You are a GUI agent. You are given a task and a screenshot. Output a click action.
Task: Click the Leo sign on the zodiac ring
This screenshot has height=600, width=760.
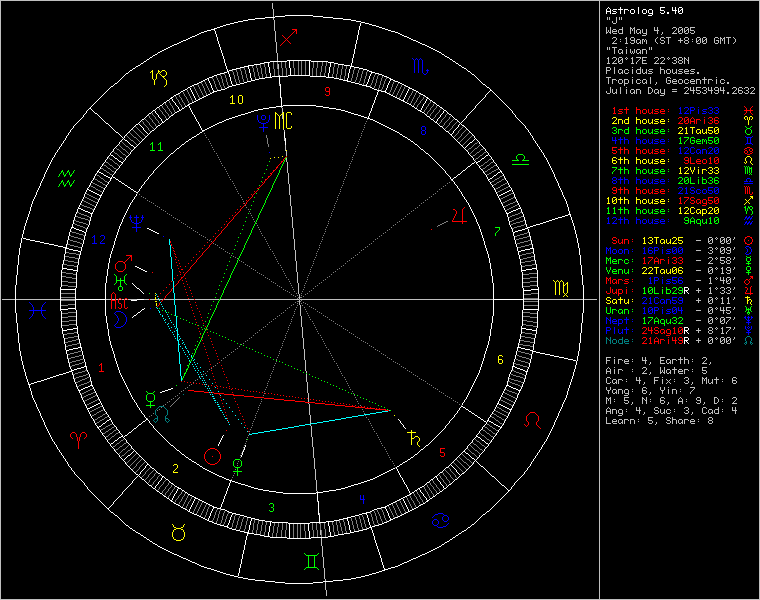pyautogui.click(x=537, y=418)
